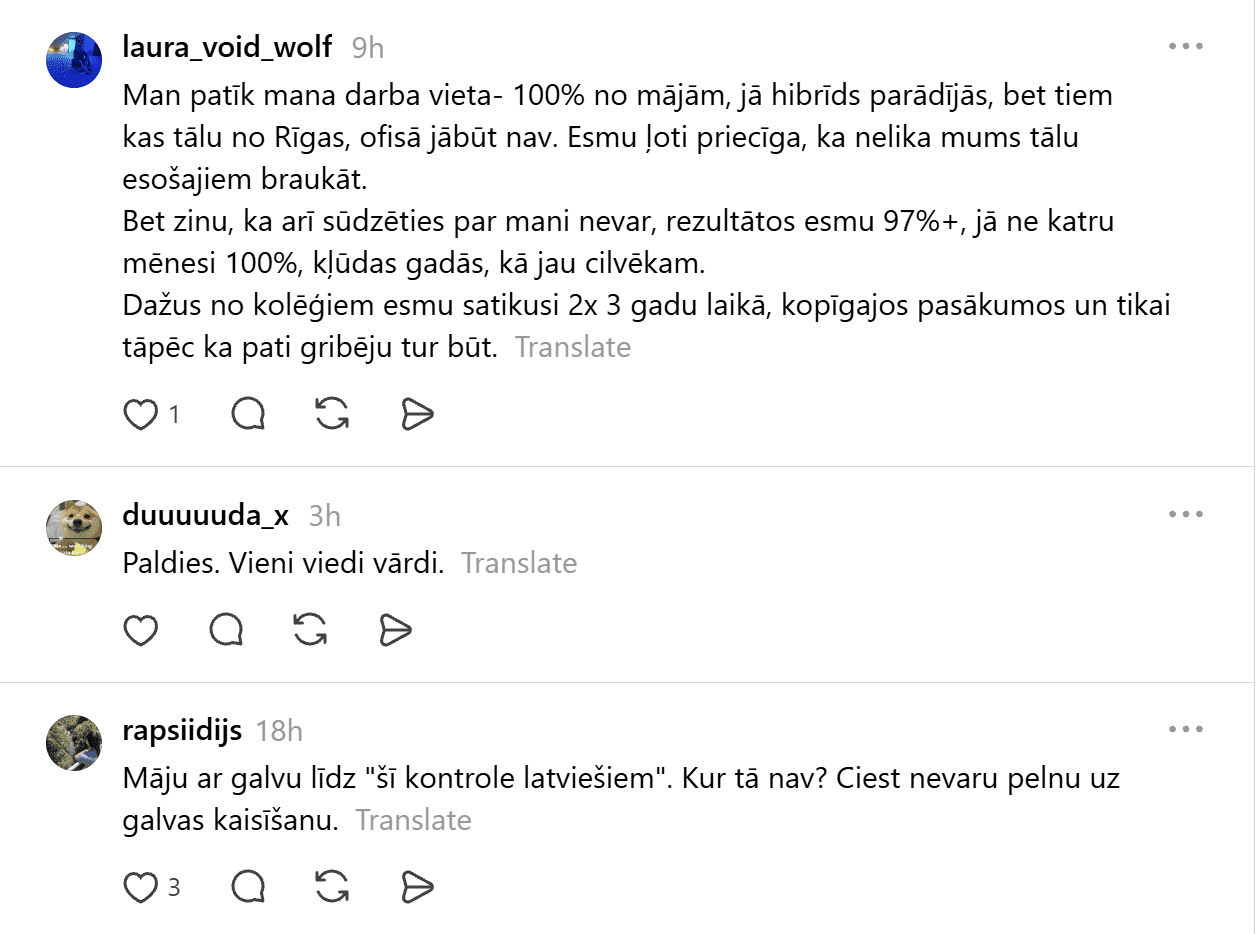Like duuuuuda_x's reply
1258x934 pixels.
click(141, 630)
